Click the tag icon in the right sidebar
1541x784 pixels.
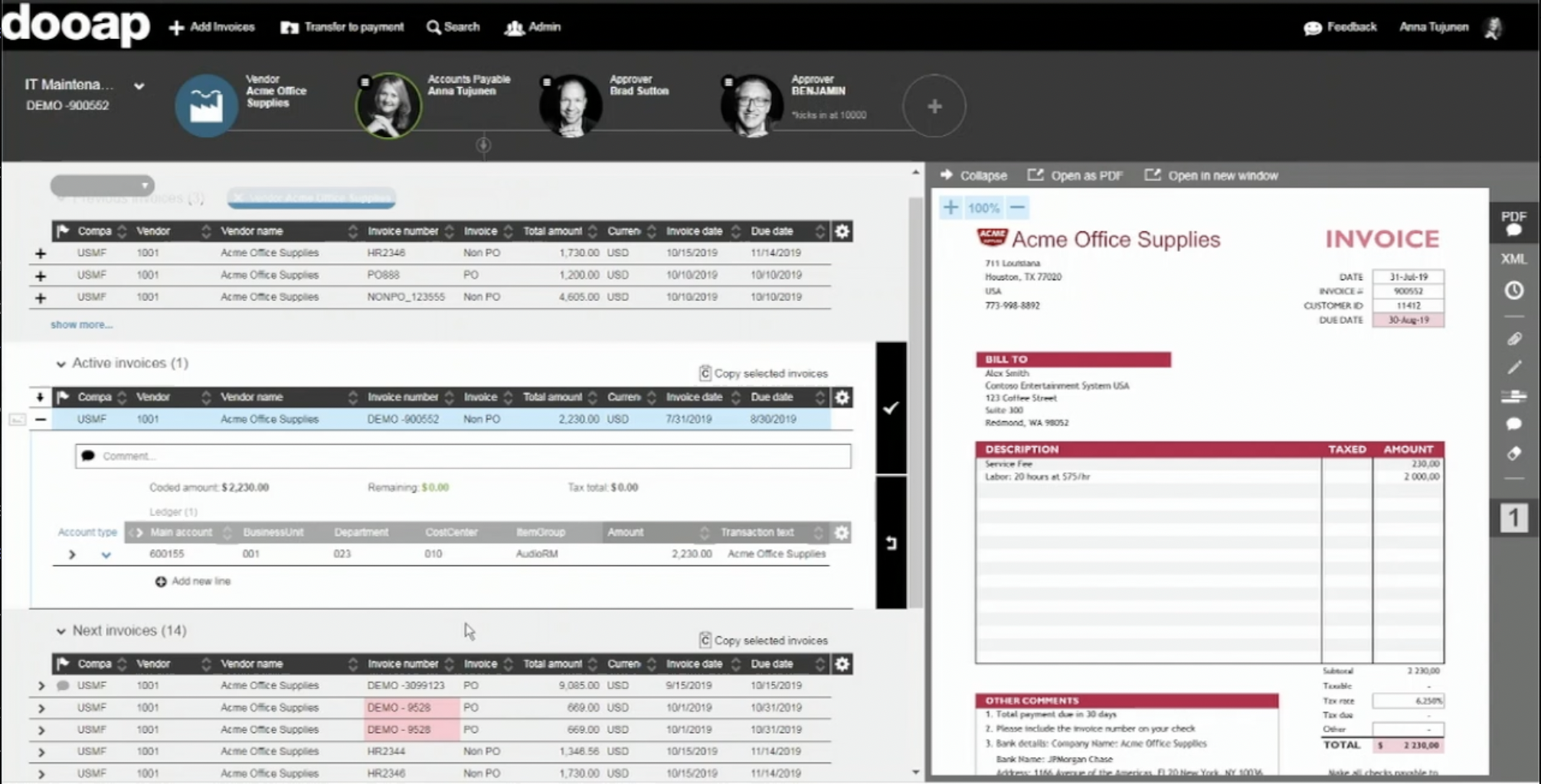pyautogui.click(x=1514, y=454)
